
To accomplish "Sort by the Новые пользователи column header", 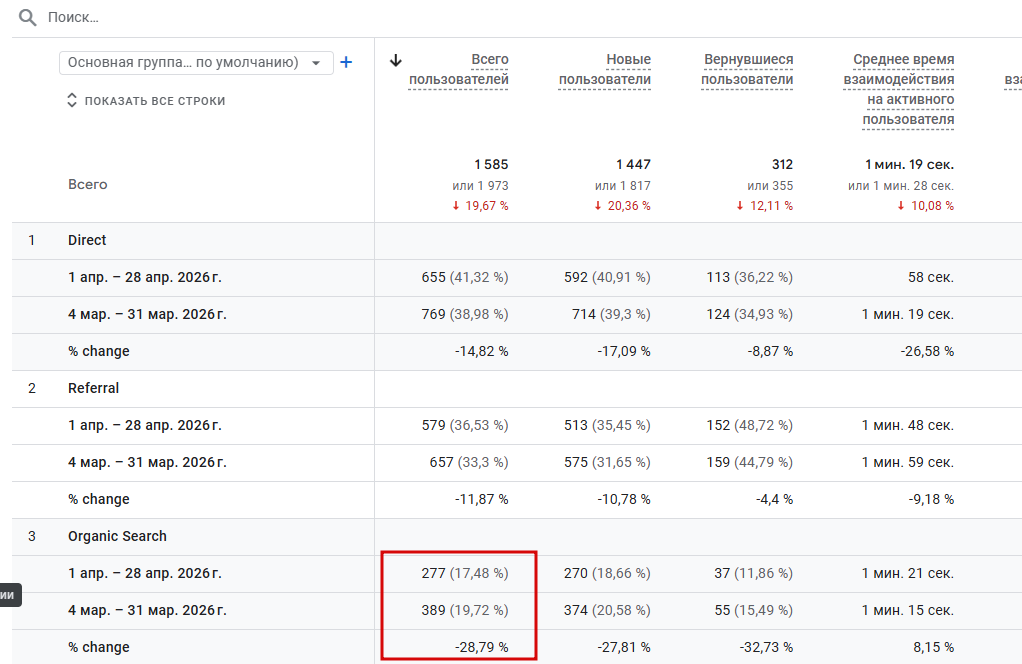I will click(605, 70).
